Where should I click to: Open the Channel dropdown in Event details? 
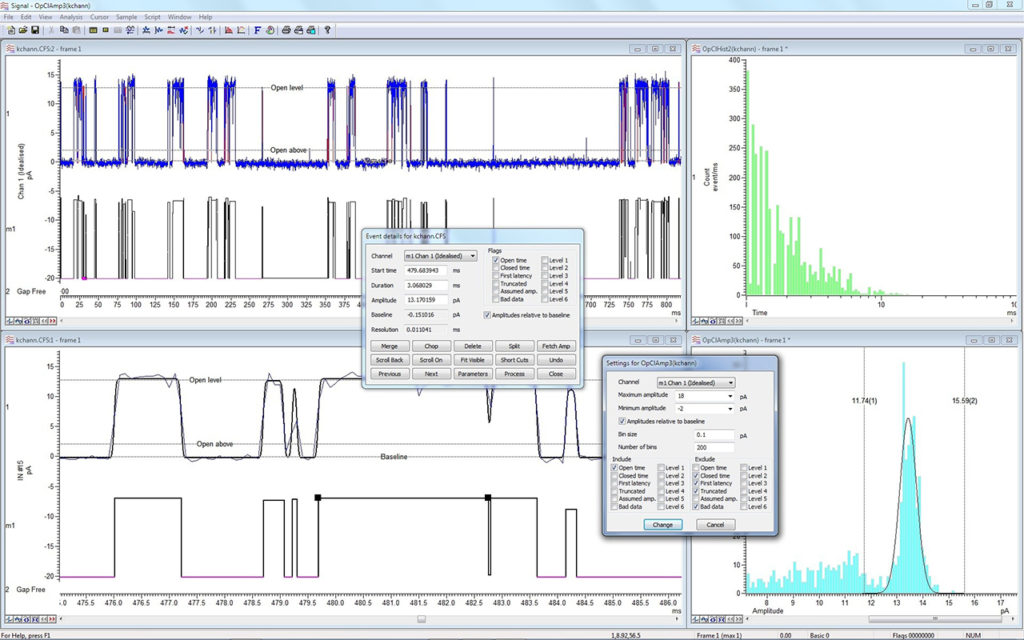(473, 256)
